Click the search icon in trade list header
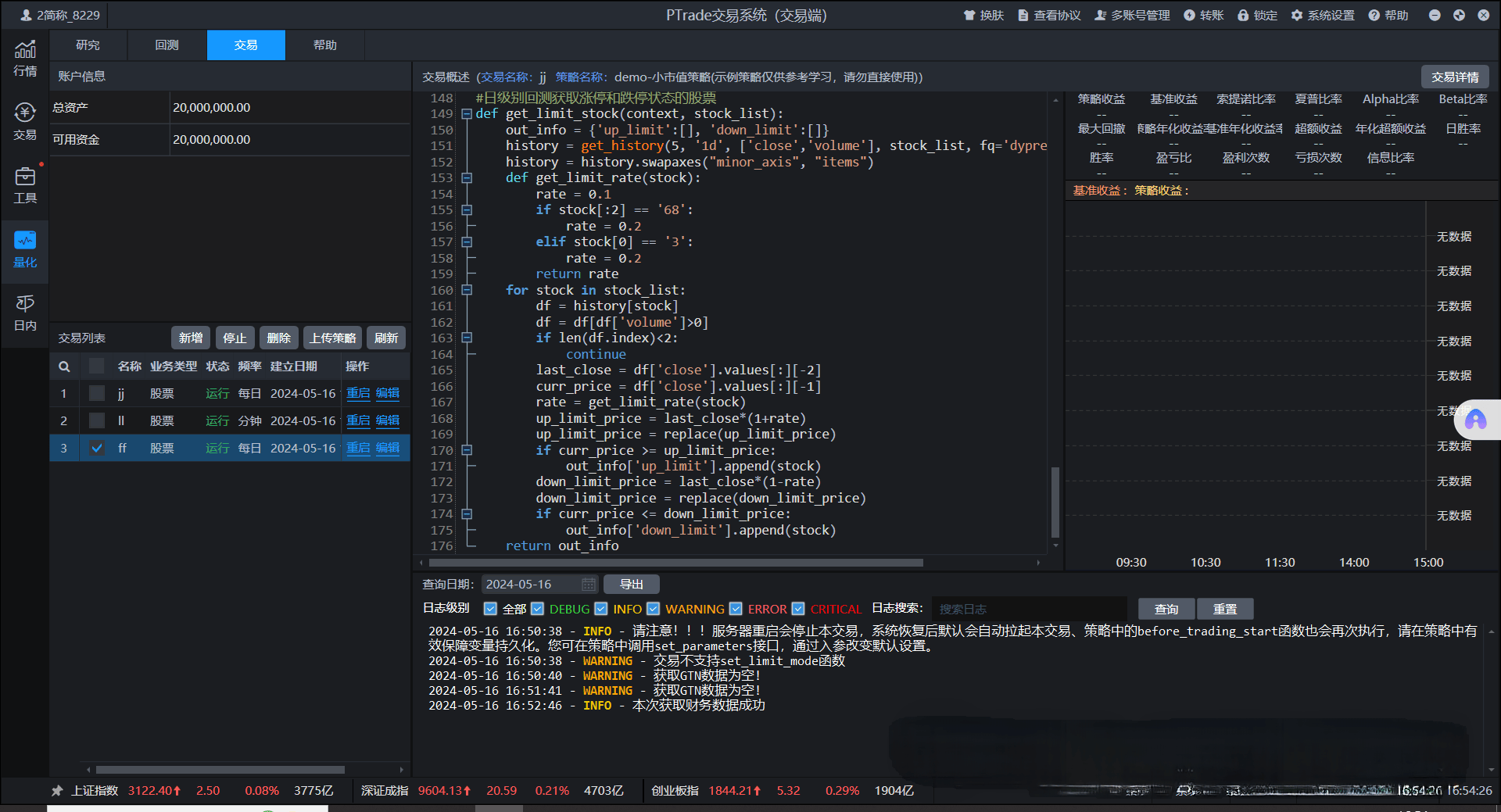Image resolution: width=1501 pixels, height=812 pixels. (x=64, y=367)
